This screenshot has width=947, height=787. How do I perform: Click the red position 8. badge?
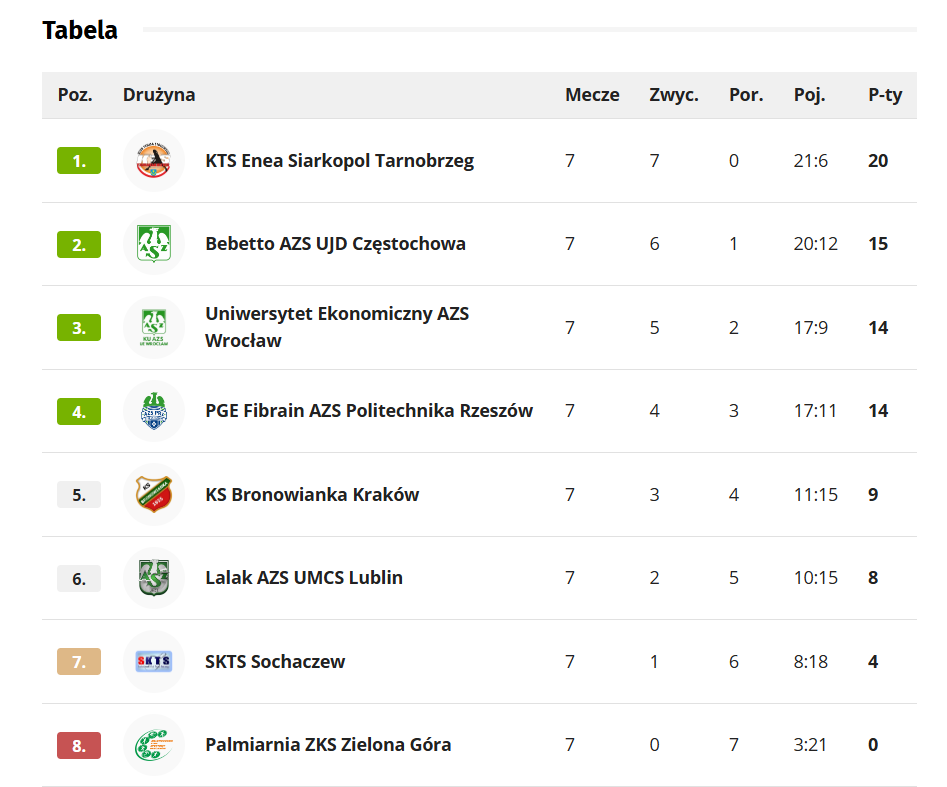pyautogui.click(x=79, y=745)
